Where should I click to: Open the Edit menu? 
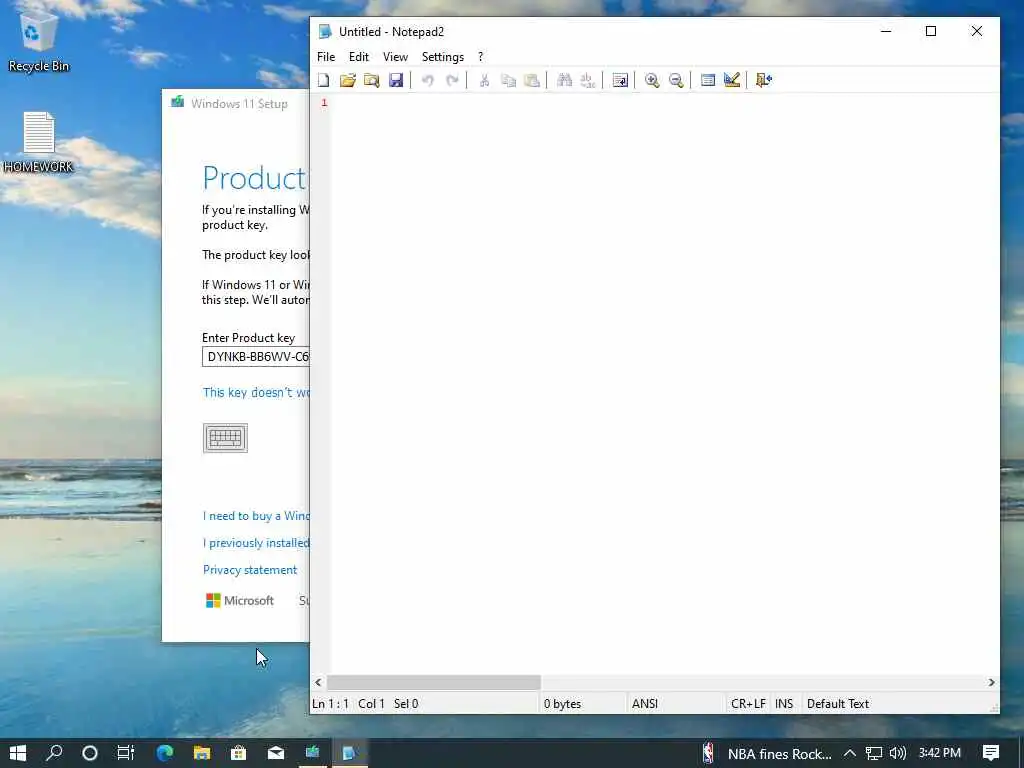pyautogui.click(x=359, y=57)
